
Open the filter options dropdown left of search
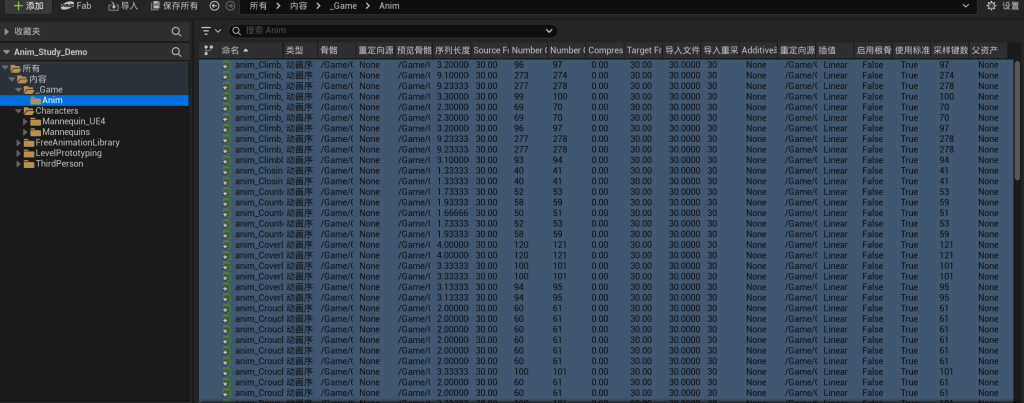(211, 31)
